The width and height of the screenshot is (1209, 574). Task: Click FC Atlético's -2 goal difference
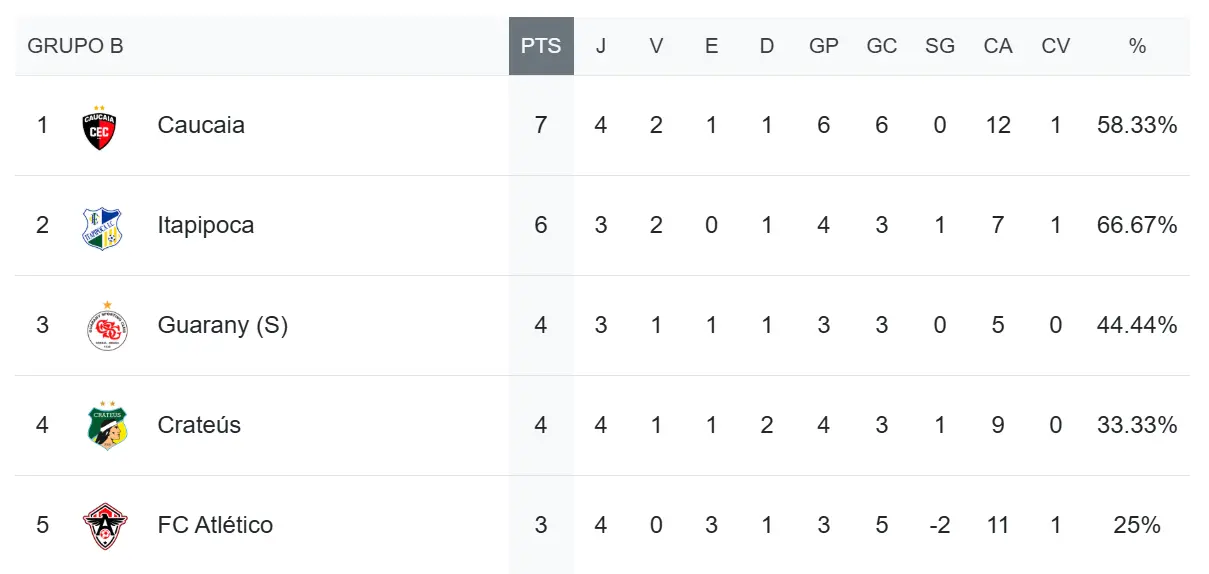[x=940, y=525]
